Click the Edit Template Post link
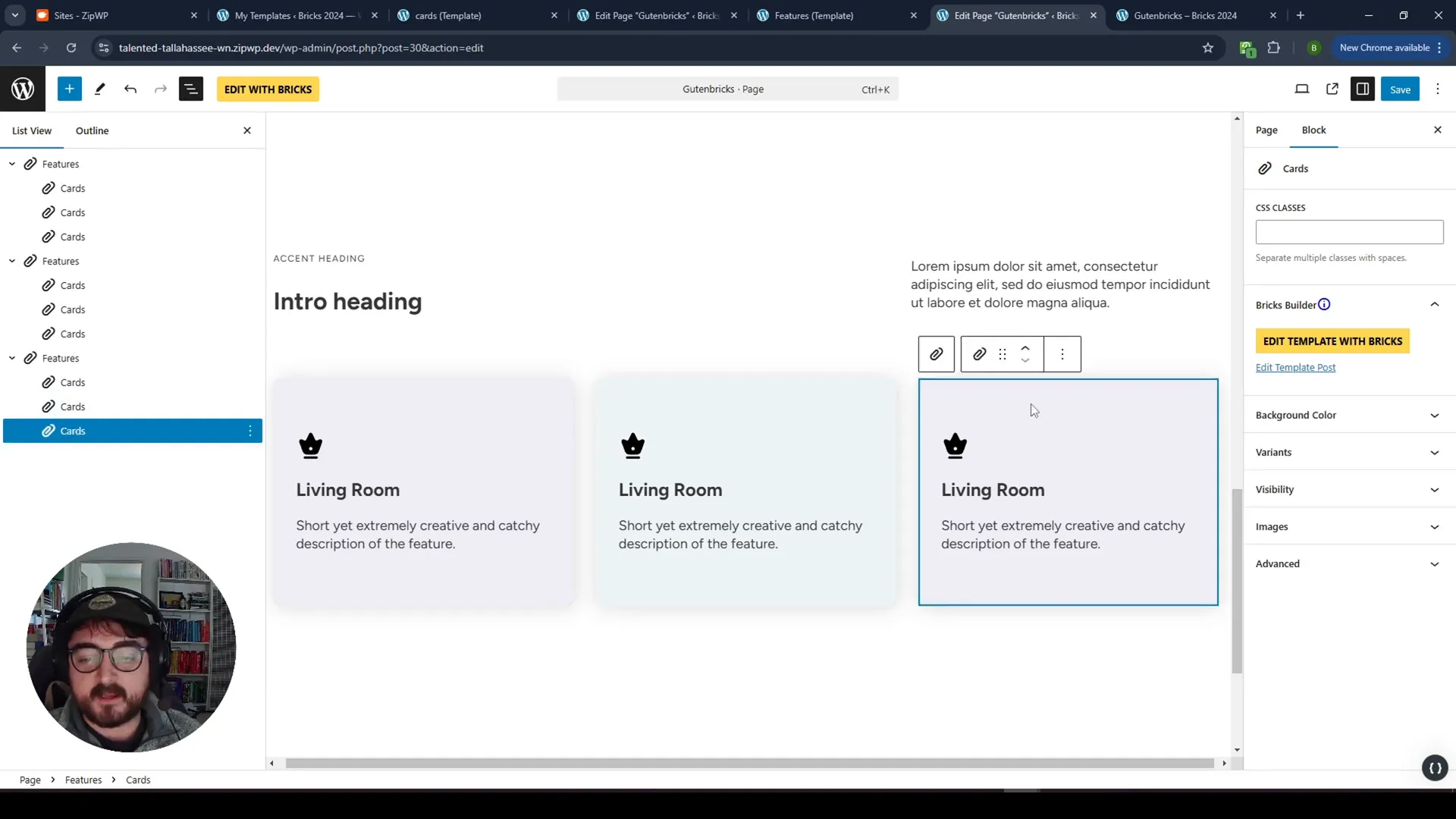Viewport: 1456px width, 819px height. click(x=1295, y=367)
